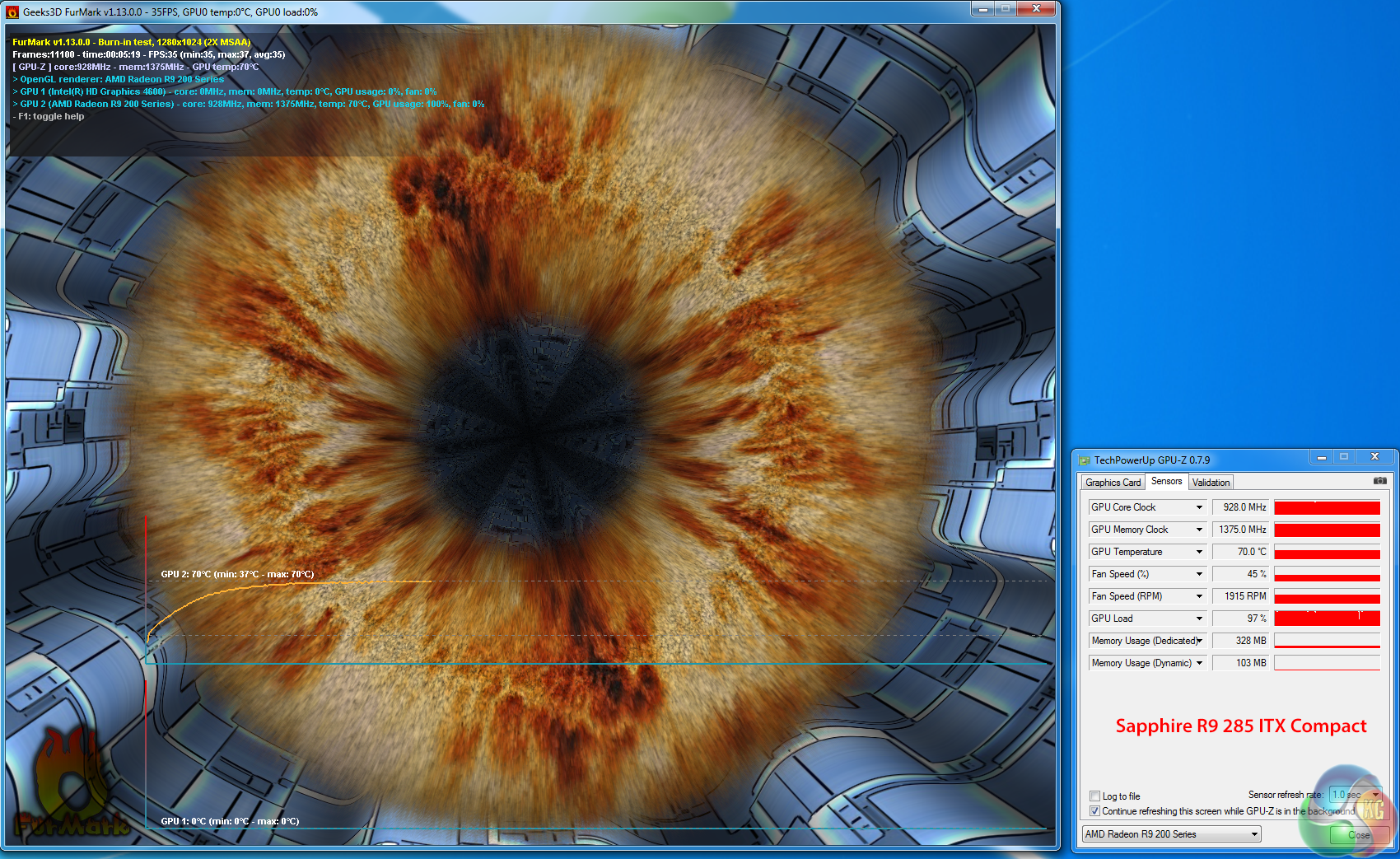Switch to the Graphics Card tab

[x=1113, y=483]
